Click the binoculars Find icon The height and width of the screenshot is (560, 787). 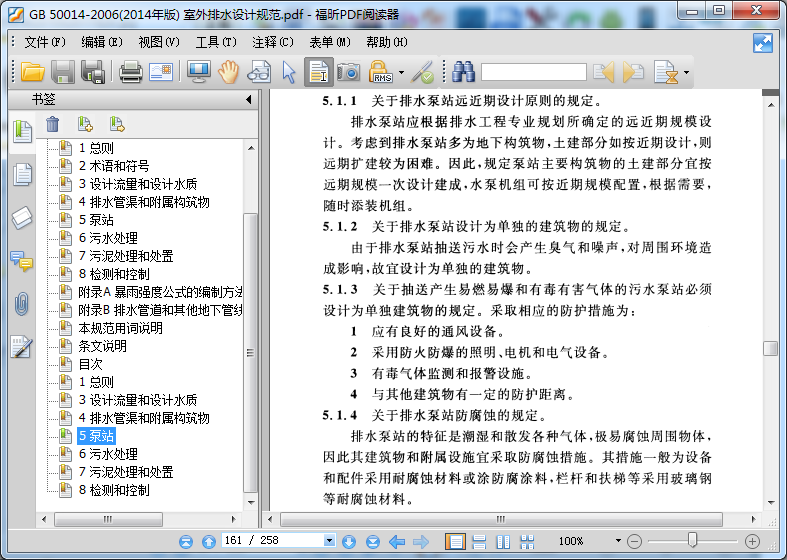pyautogui.click(x=463, y=72)
